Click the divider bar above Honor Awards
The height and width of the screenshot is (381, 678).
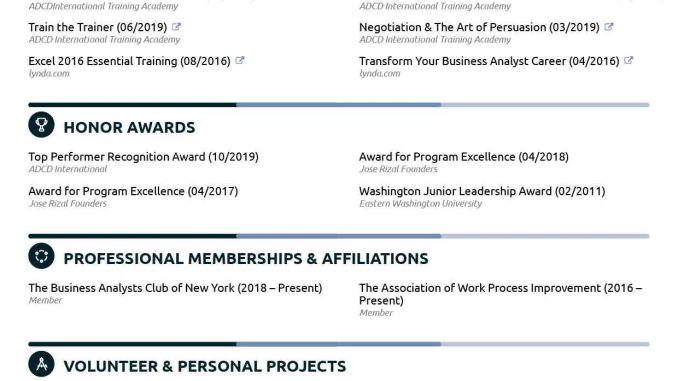coord(339,105)
